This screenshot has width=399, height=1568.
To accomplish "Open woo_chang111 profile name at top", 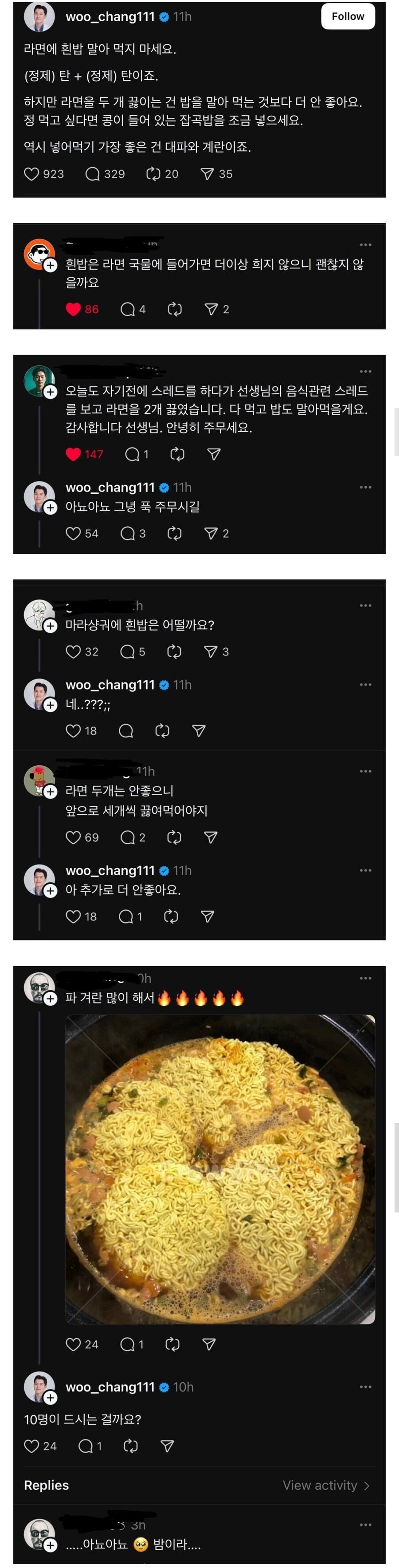I will 110,16.
